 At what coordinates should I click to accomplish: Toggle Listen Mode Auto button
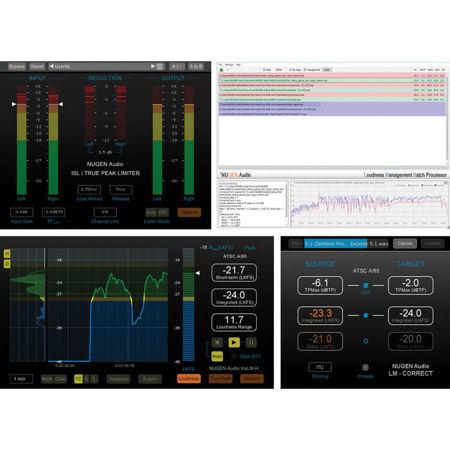click(x=151, y=212)
